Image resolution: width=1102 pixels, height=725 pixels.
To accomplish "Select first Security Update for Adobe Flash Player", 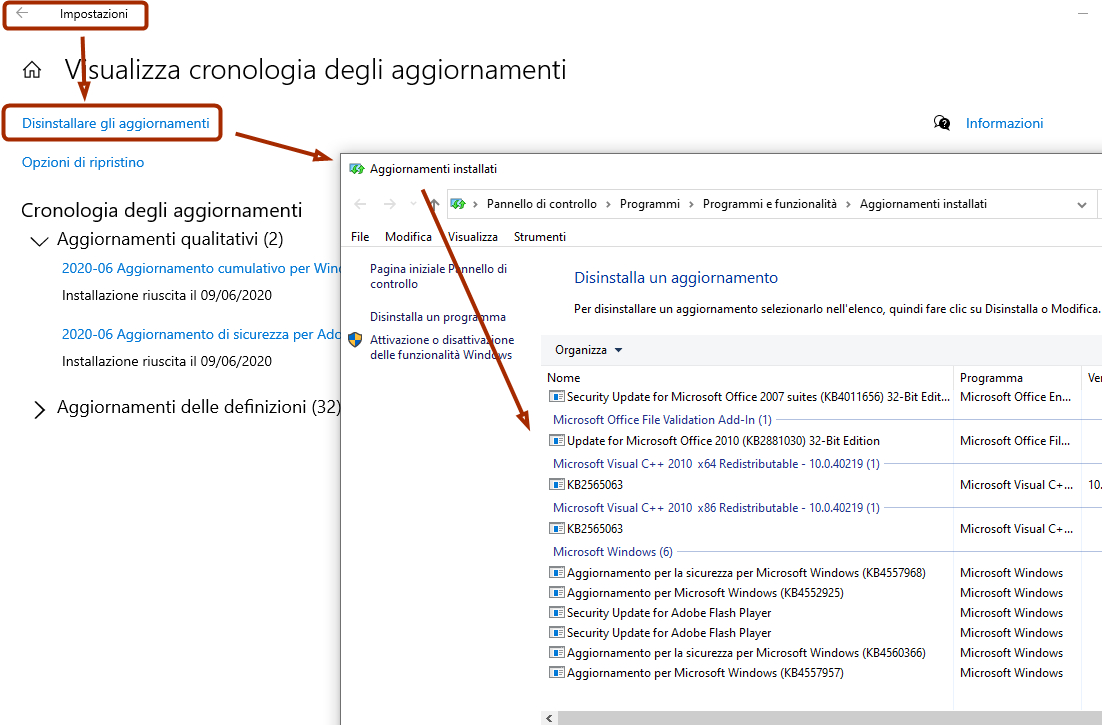I will click(x=669, y=613).
